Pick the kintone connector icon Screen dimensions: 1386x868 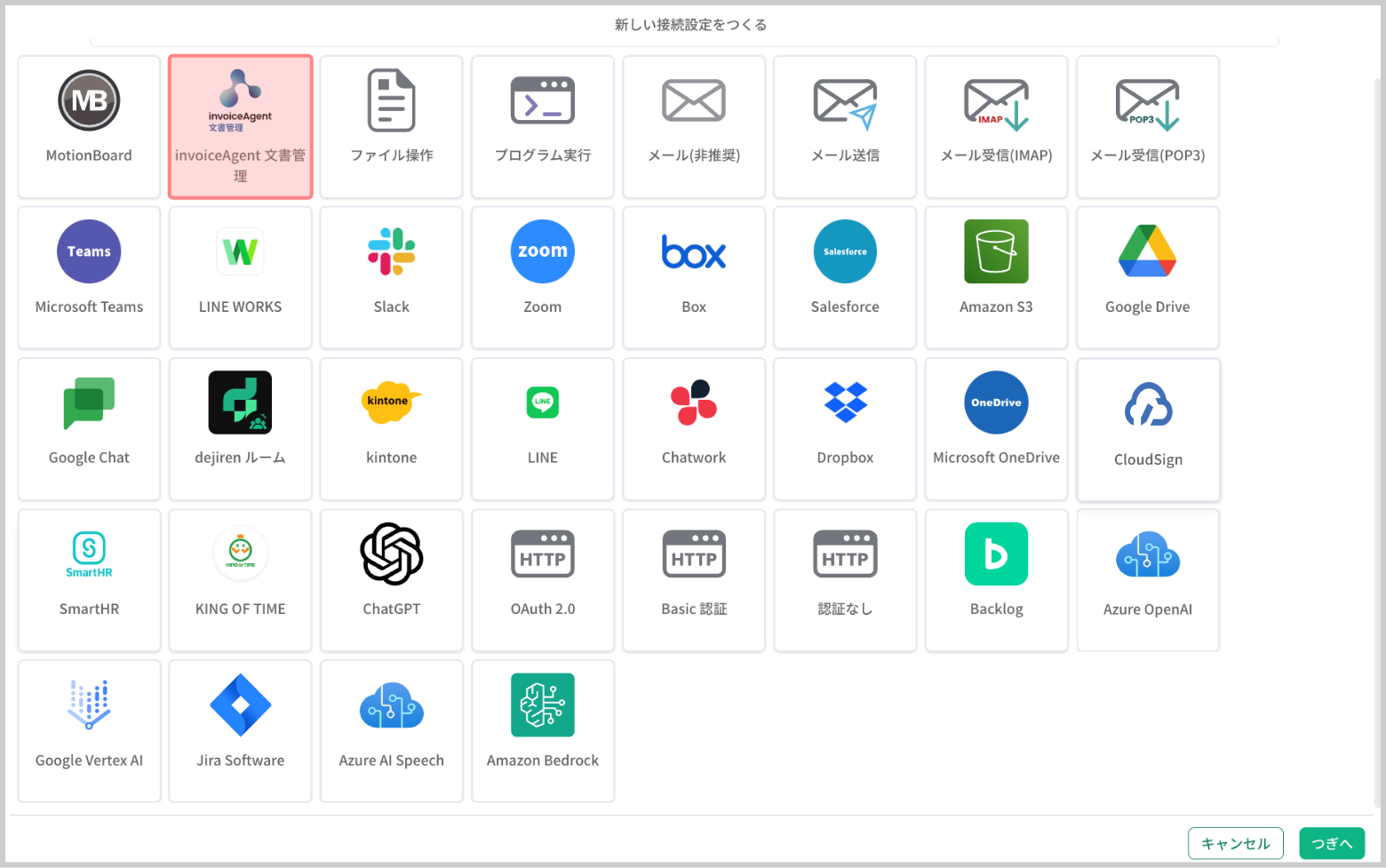pos(391,402)
